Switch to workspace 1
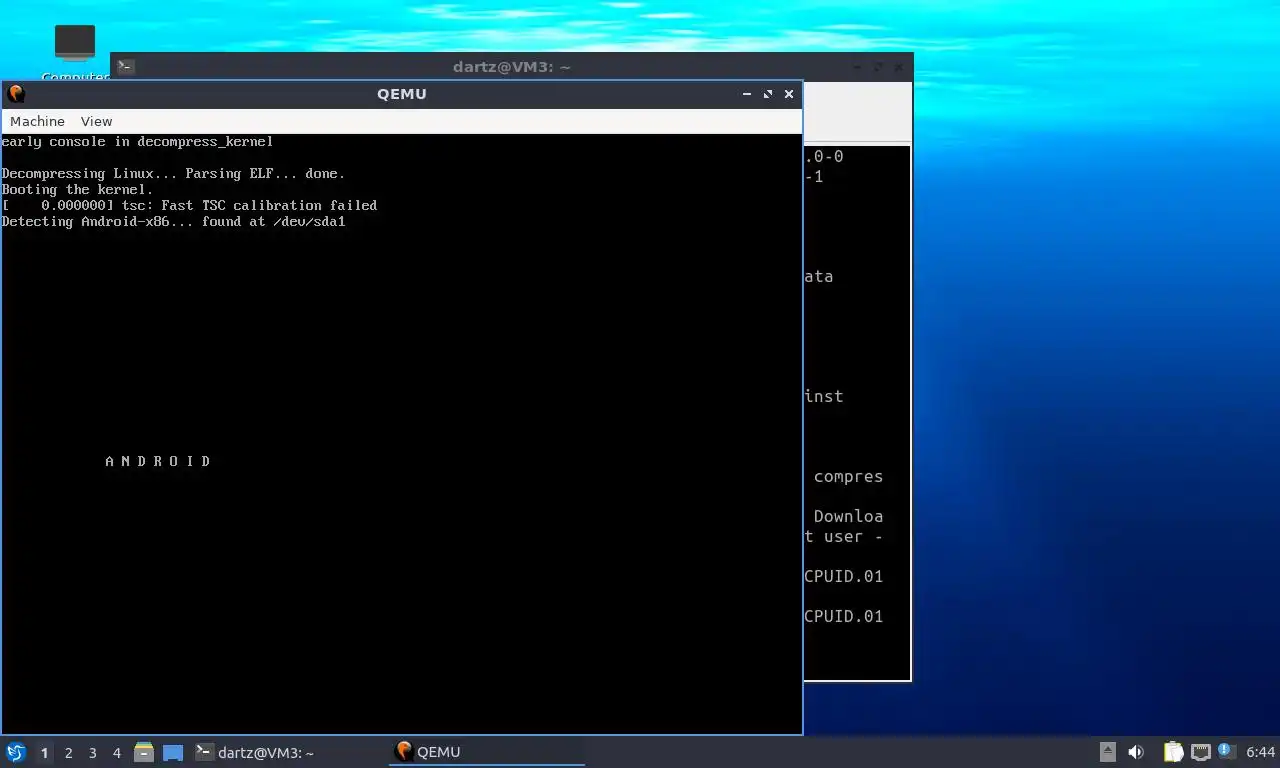 pyautogui.click(x=44, y=753)
